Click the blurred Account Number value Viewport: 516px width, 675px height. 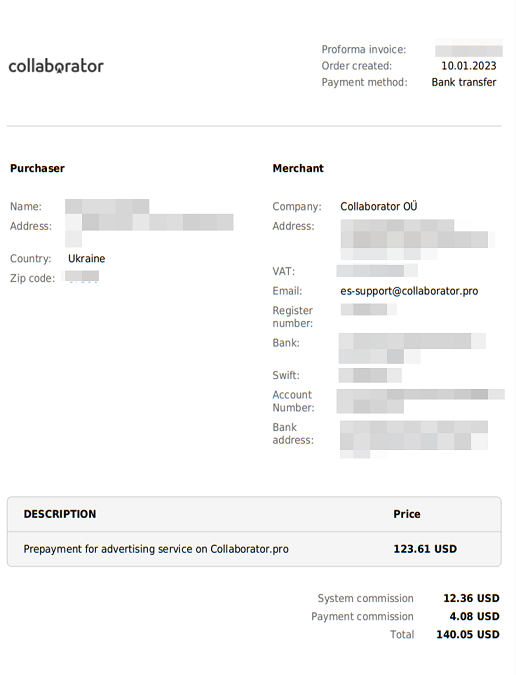(x=420, y=401)
